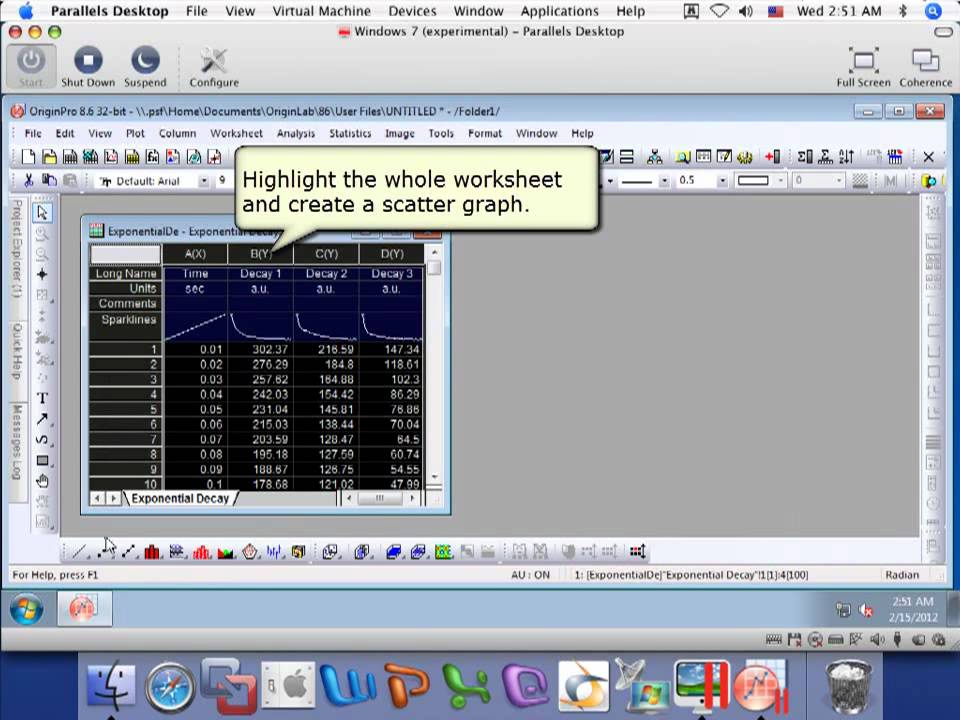
Task: Click the worksheet select-all corner cell
Action: 126,254
